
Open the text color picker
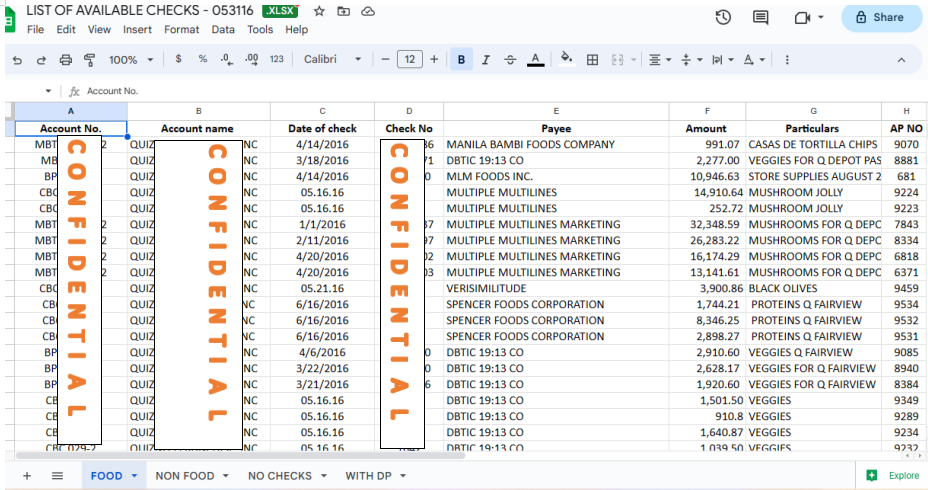[535, 60]
